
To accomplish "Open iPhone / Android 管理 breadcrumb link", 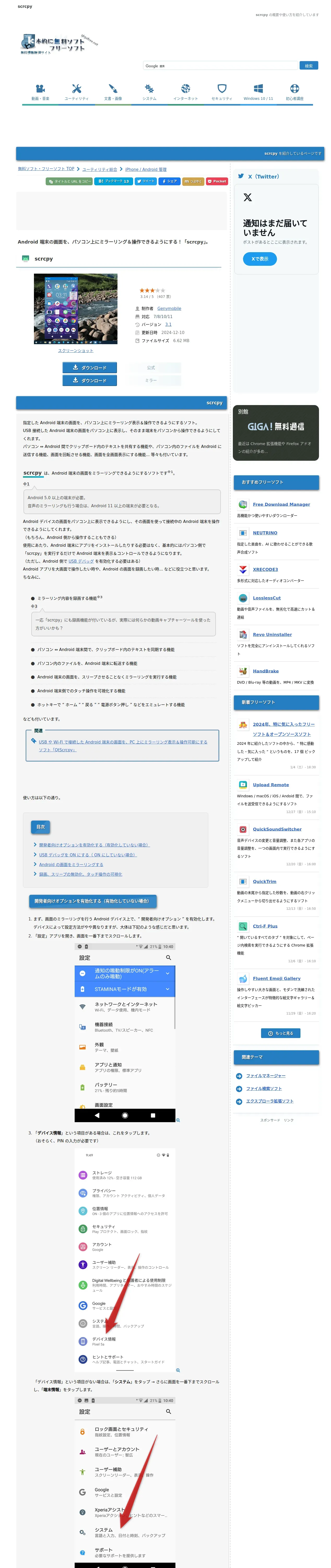I will point(146,169).
